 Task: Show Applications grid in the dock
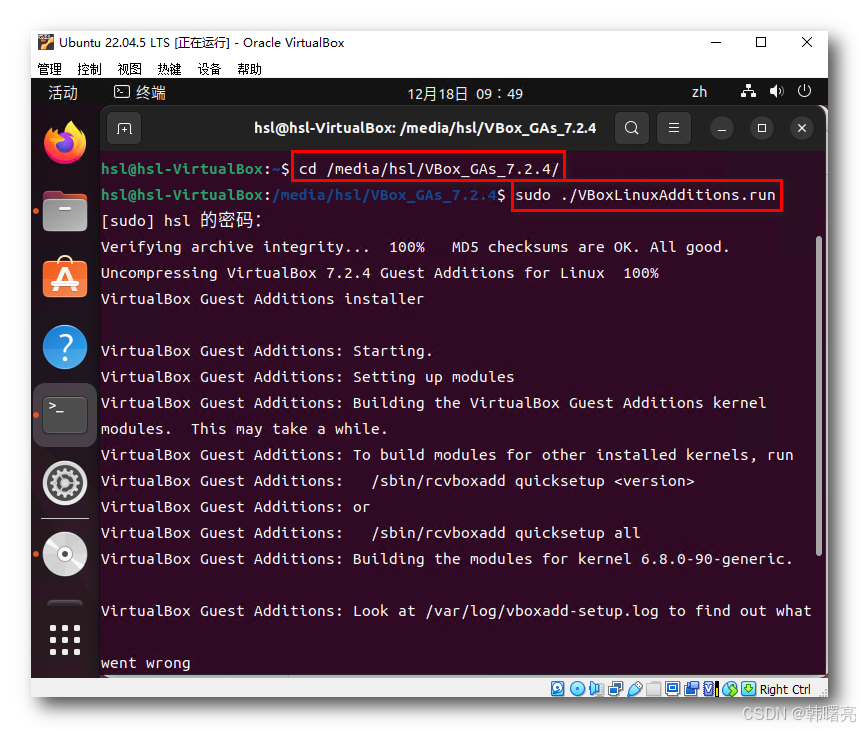[65, 640]
